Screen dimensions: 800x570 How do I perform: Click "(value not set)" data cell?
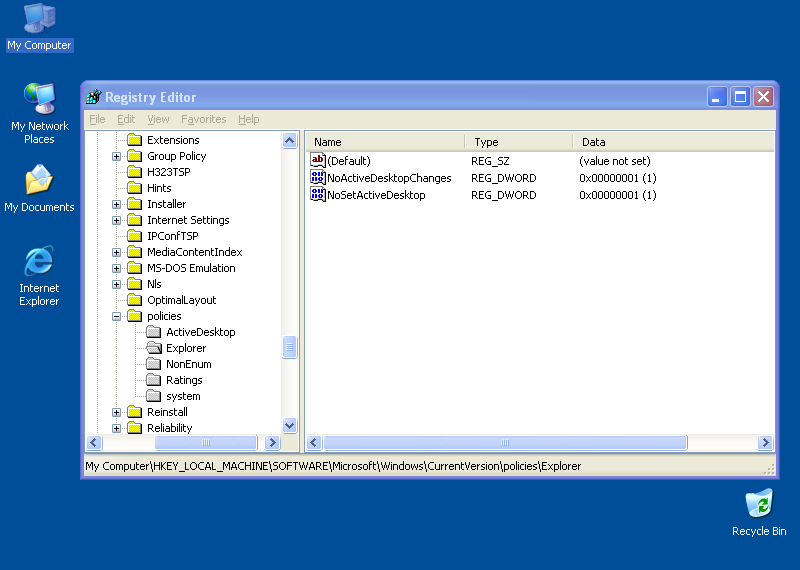(x=615, y=161)
